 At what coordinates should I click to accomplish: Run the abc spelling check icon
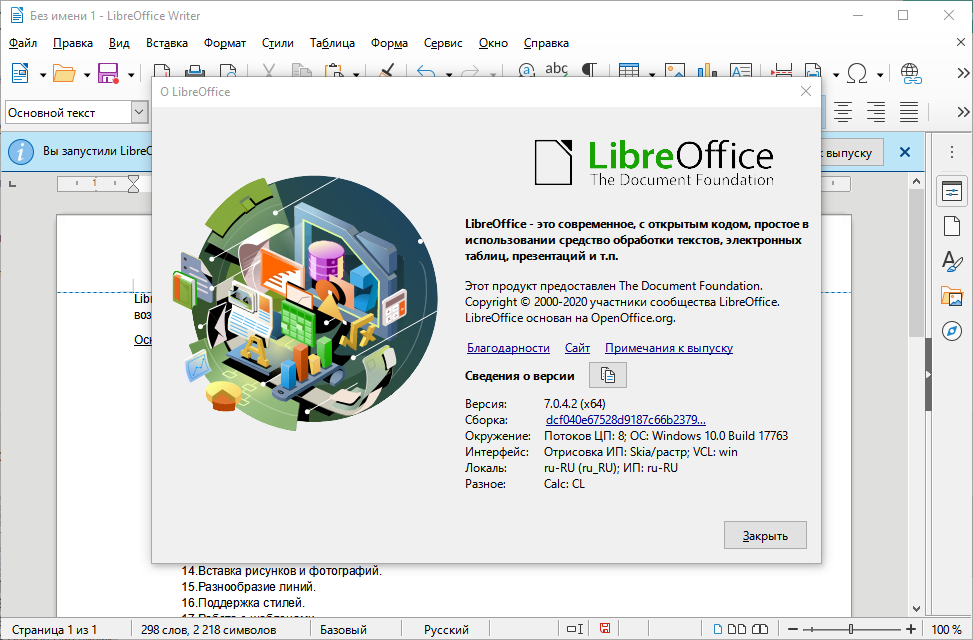(557, 70)
